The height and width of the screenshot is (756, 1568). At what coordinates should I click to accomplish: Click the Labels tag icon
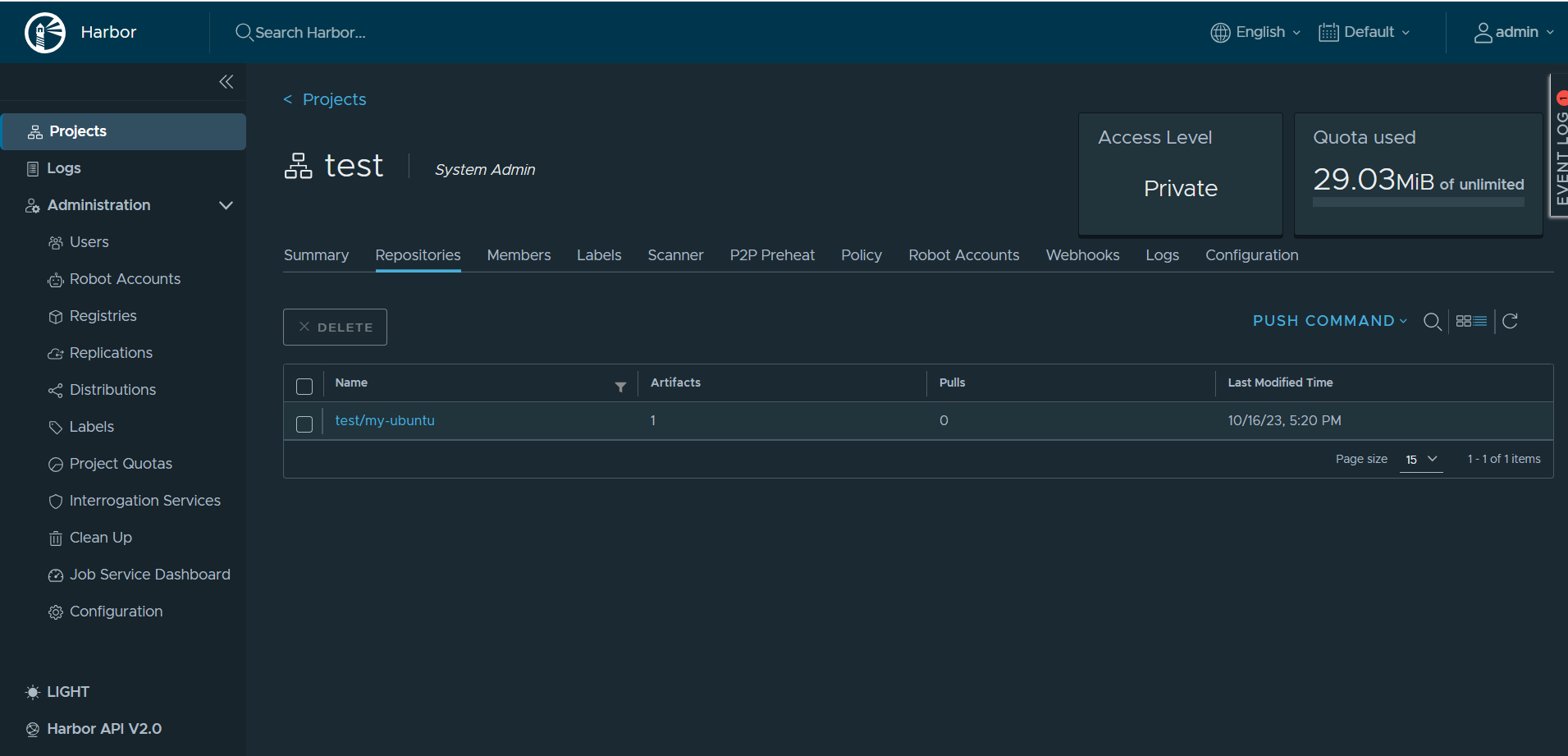coord(56,428)
